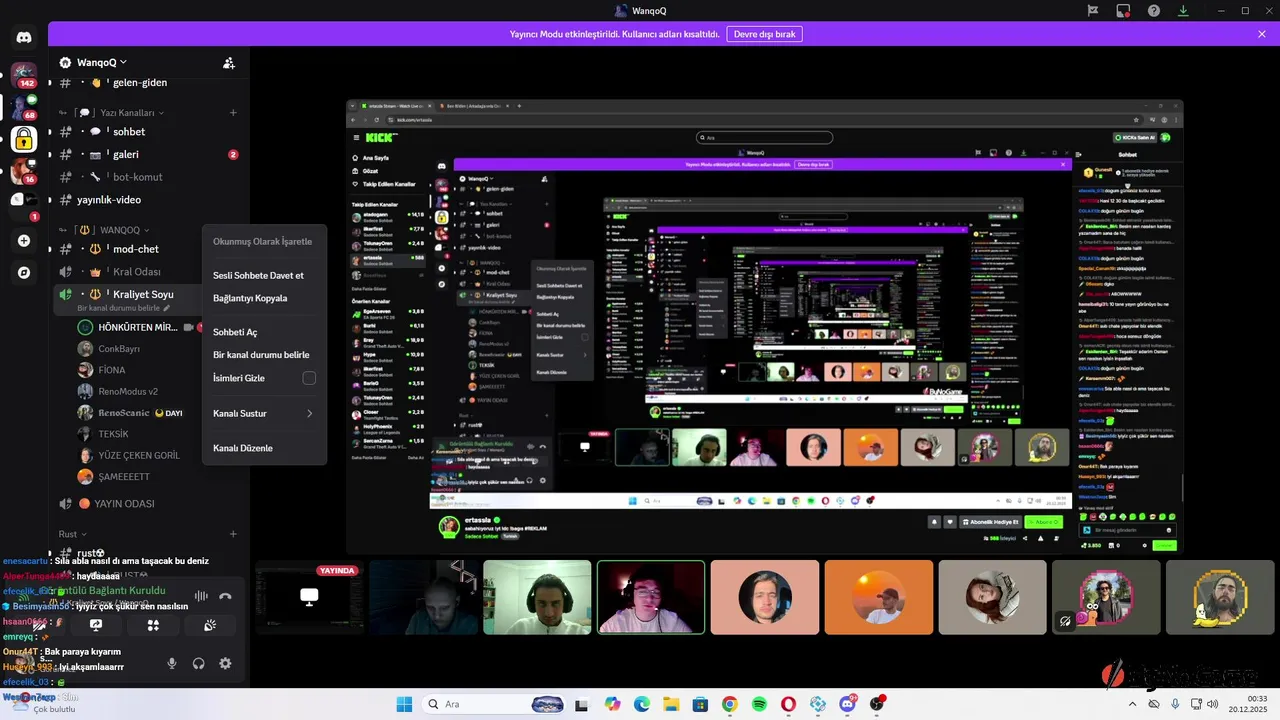
Task: Click channel status text under Kraliyet Soyu
Action: pyautogui.click(x=122, y=308)
